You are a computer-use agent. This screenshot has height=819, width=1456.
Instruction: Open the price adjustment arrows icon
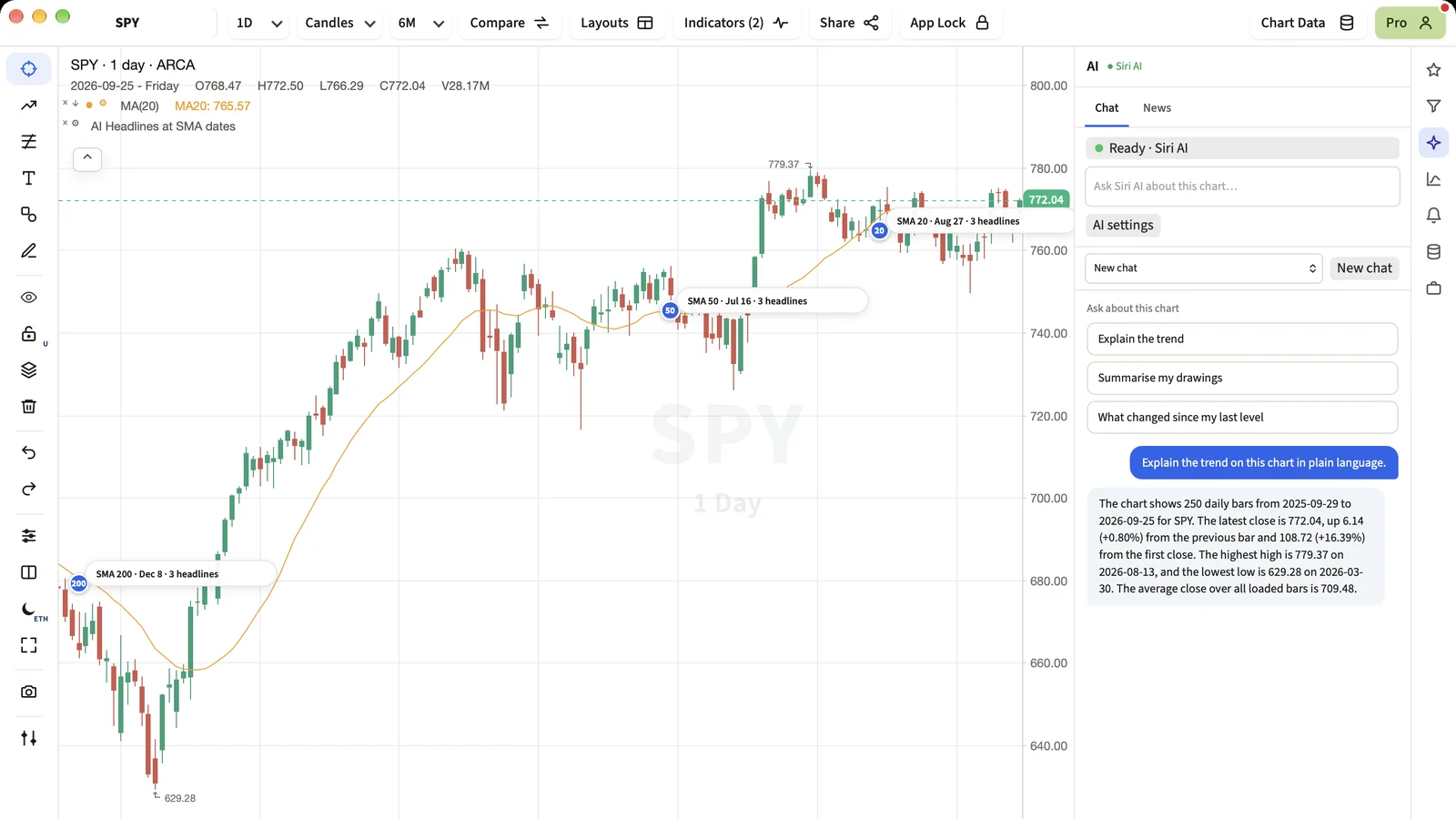click(x=29, y=738)
